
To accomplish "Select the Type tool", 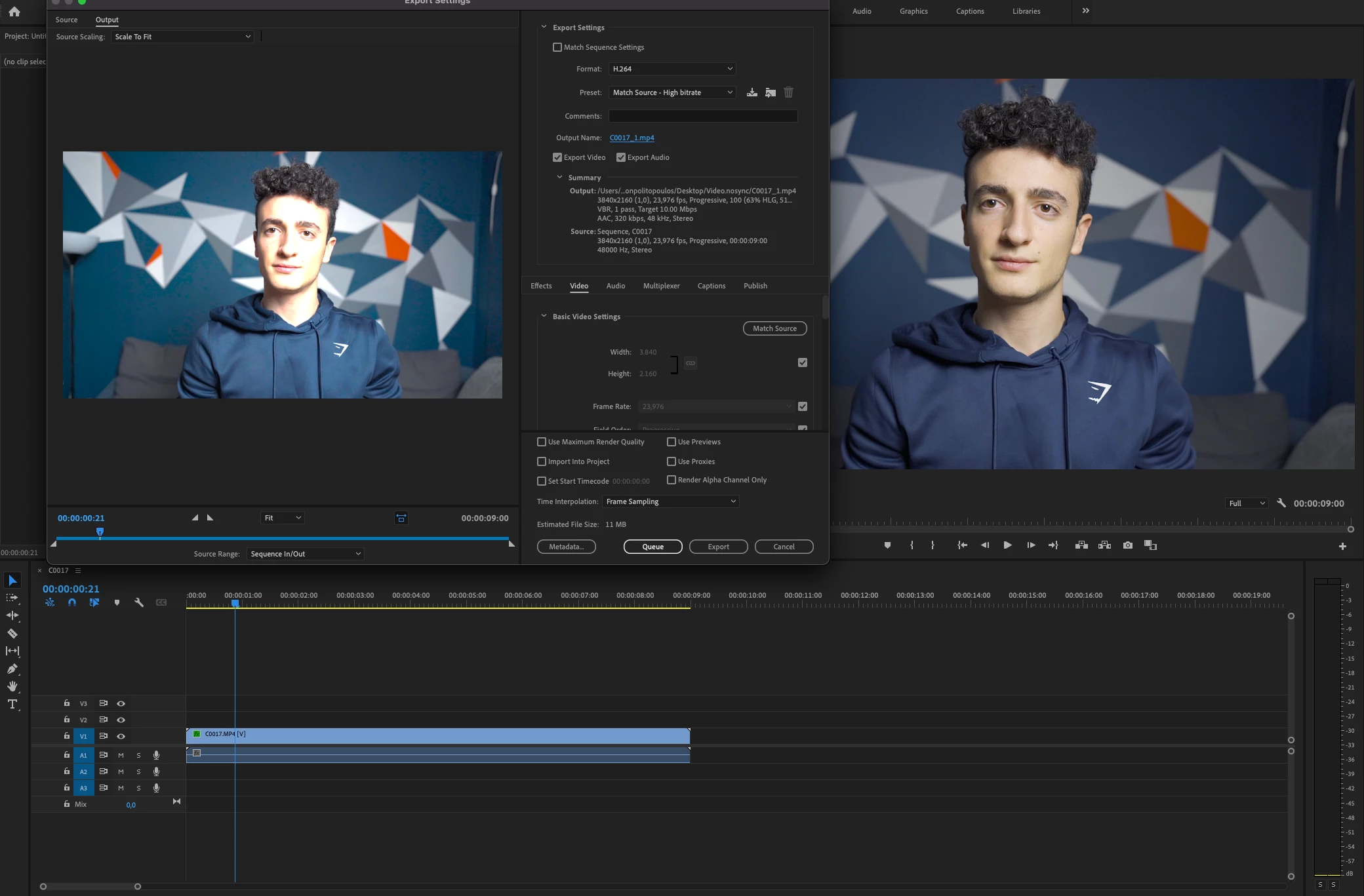I will (x=12, y=704).
